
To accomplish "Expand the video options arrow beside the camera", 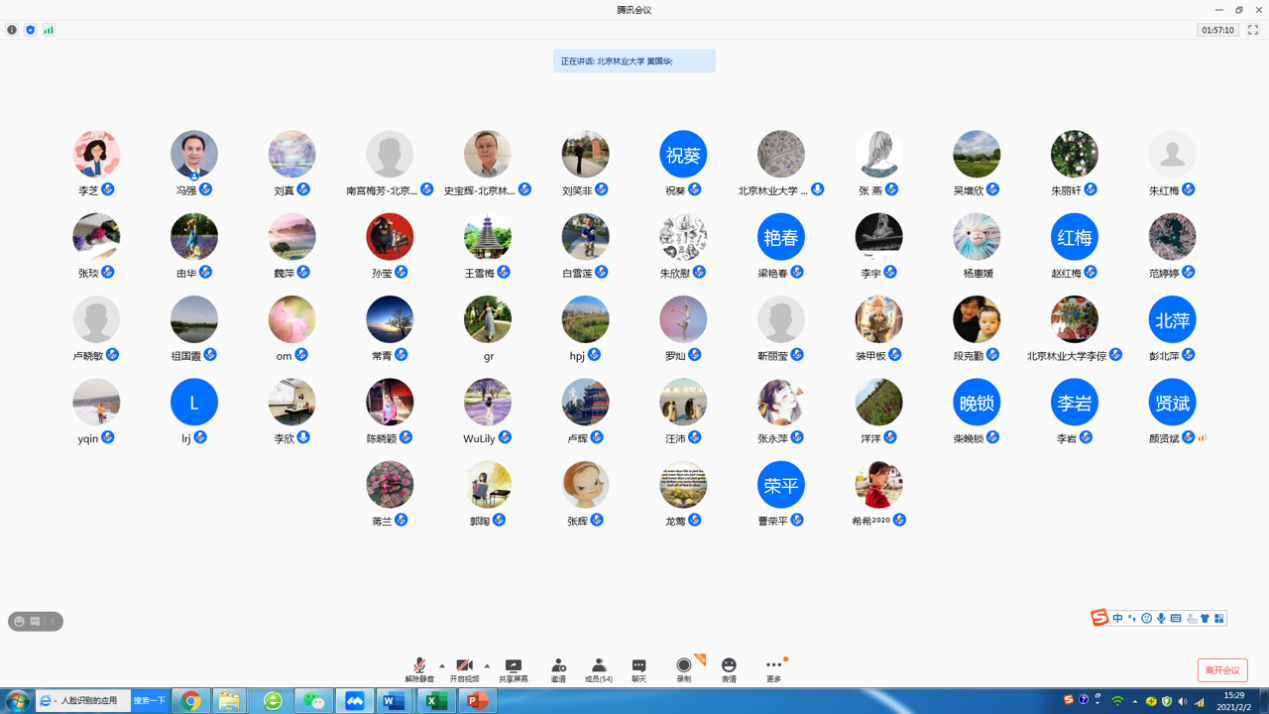I will click(x=487, y=666).
